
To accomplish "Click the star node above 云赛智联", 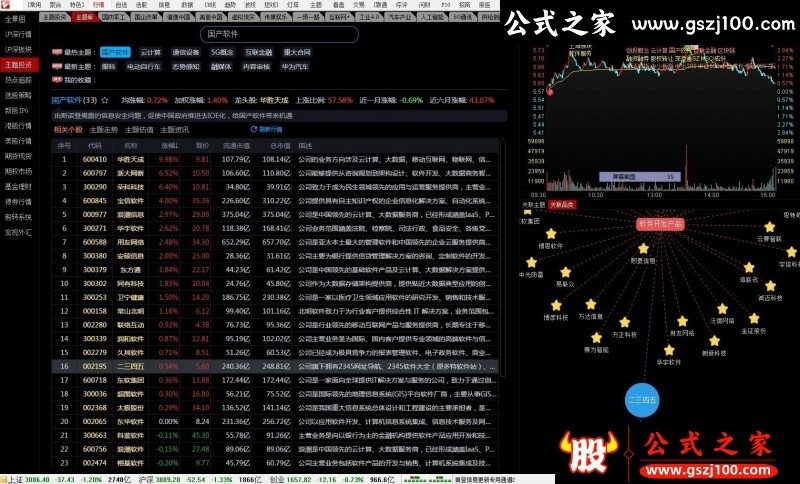I will click(x=769, y=227).
